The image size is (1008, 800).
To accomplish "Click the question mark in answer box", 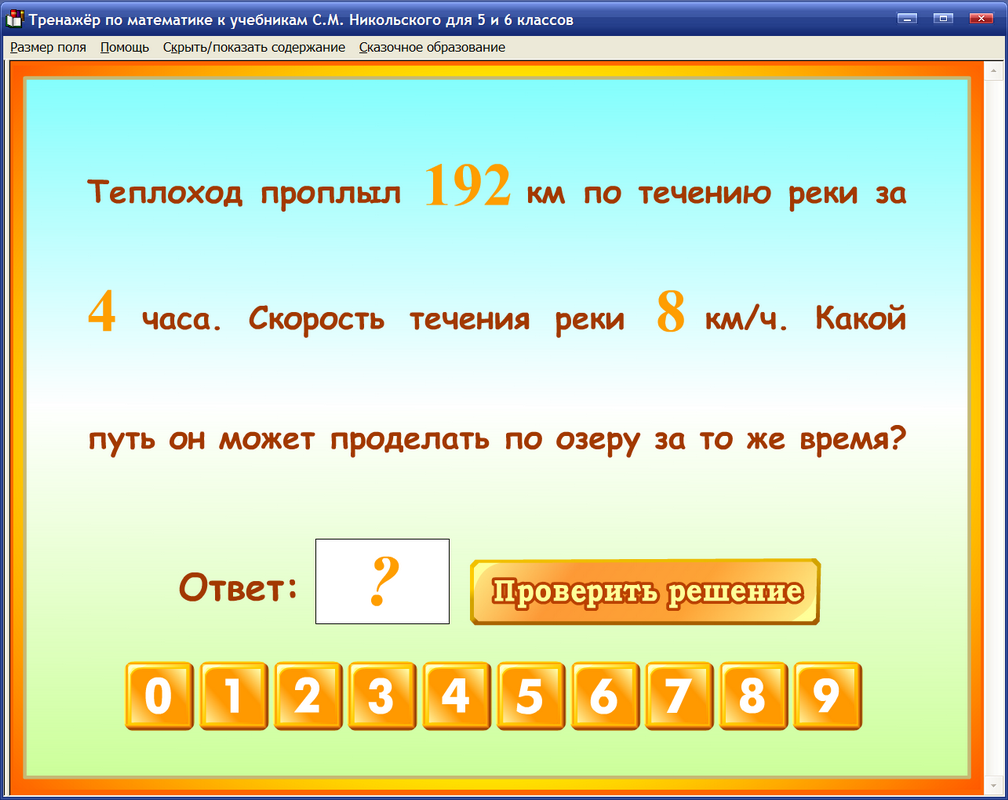I will pos(382,580).
